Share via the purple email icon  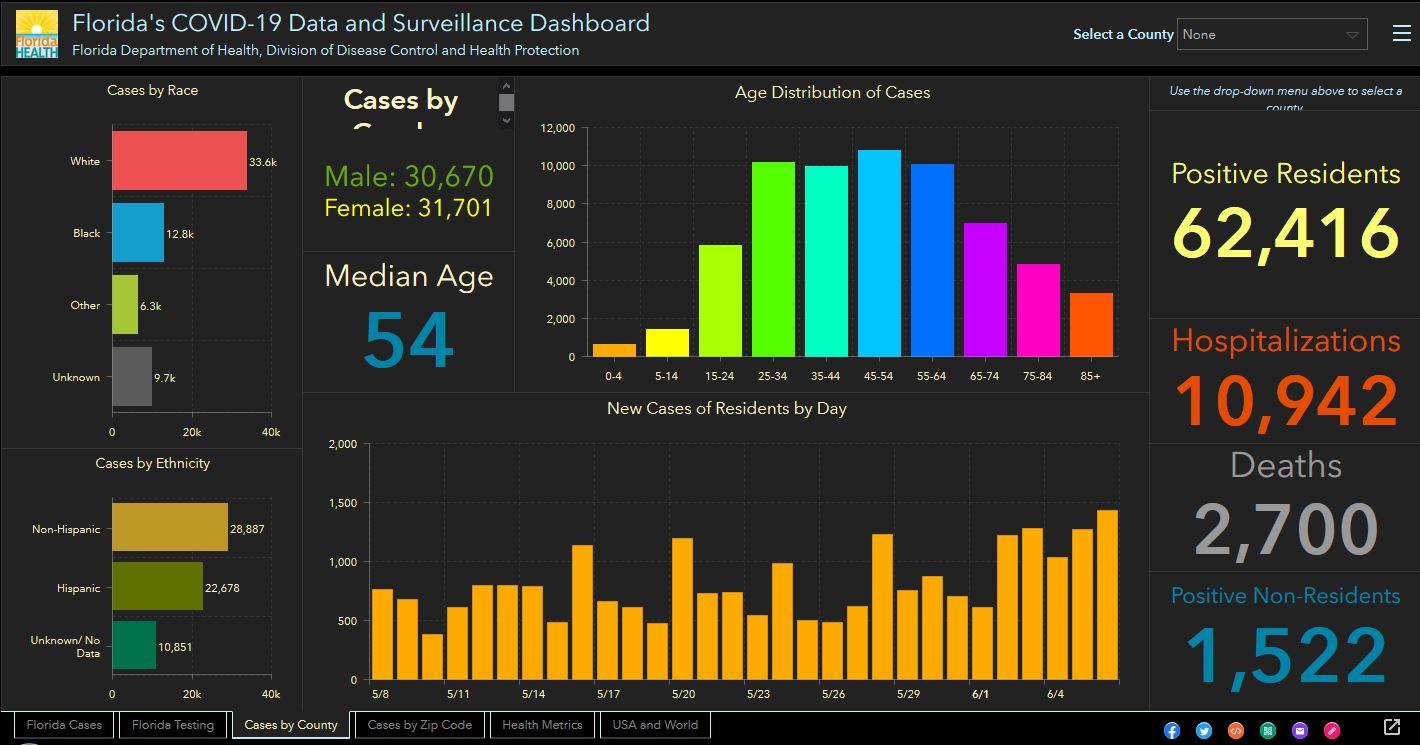pyautogui.click(x=1300, y=730)
